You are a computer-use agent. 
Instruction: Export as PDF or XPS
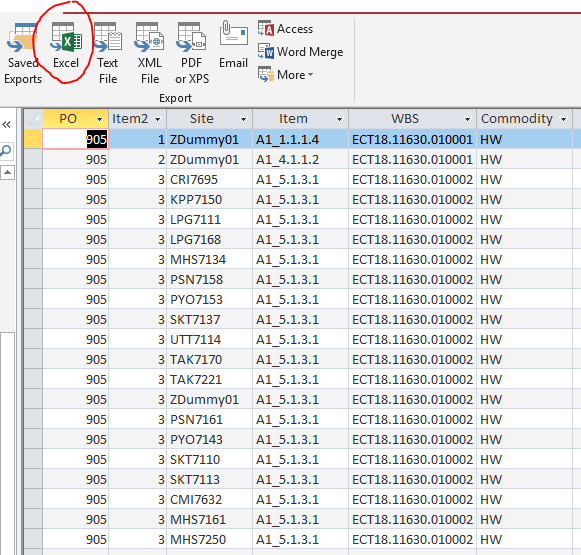[192, 53]
